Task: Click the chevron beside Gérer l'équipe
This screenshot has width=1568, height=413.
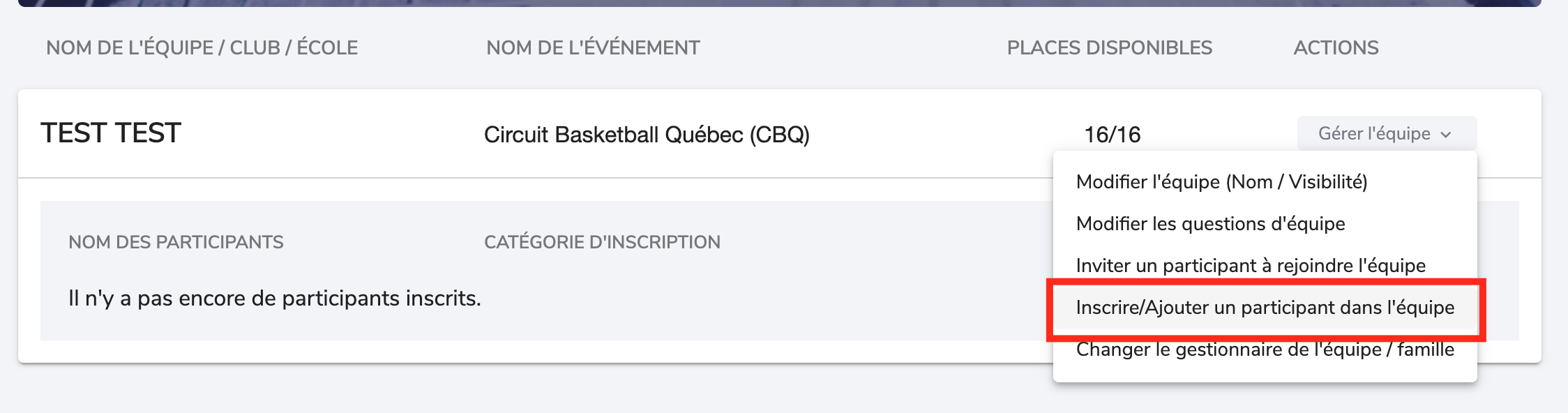Action: (1446, 135)
